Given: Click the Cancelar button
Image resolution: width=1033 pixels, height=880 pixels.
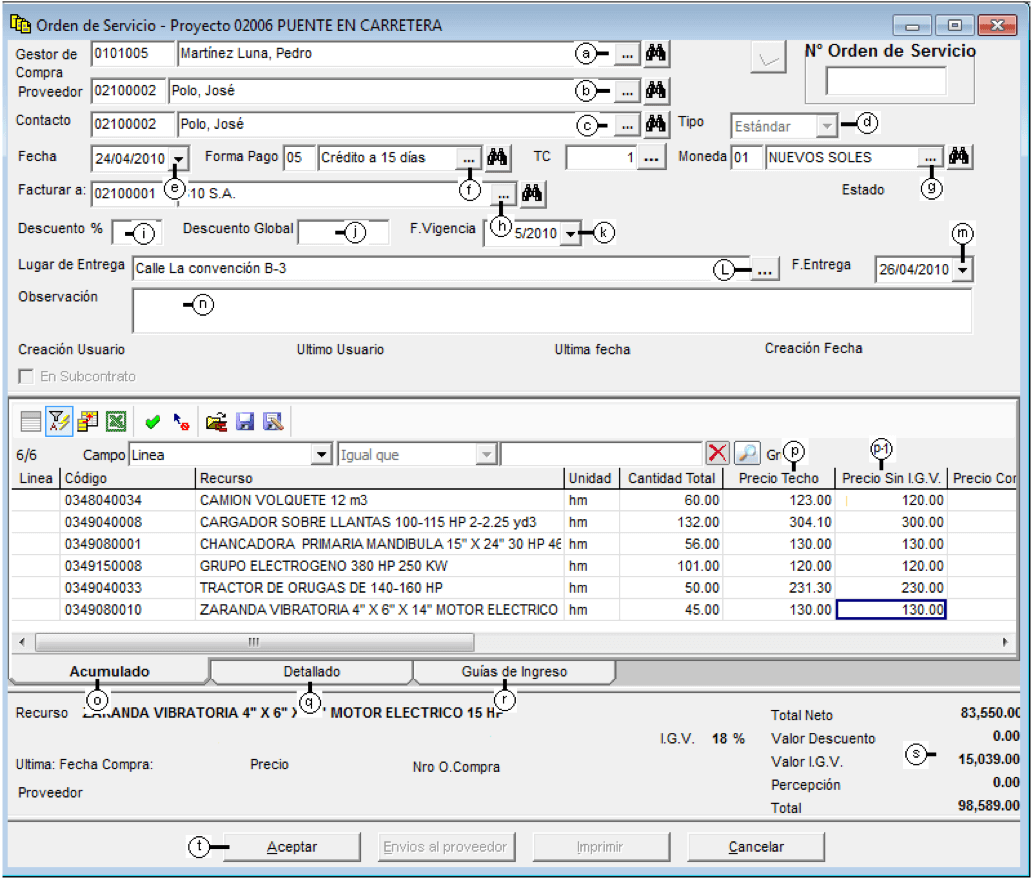Looking at the screenshot, I should pyautogui.click(x=756, y=847).
